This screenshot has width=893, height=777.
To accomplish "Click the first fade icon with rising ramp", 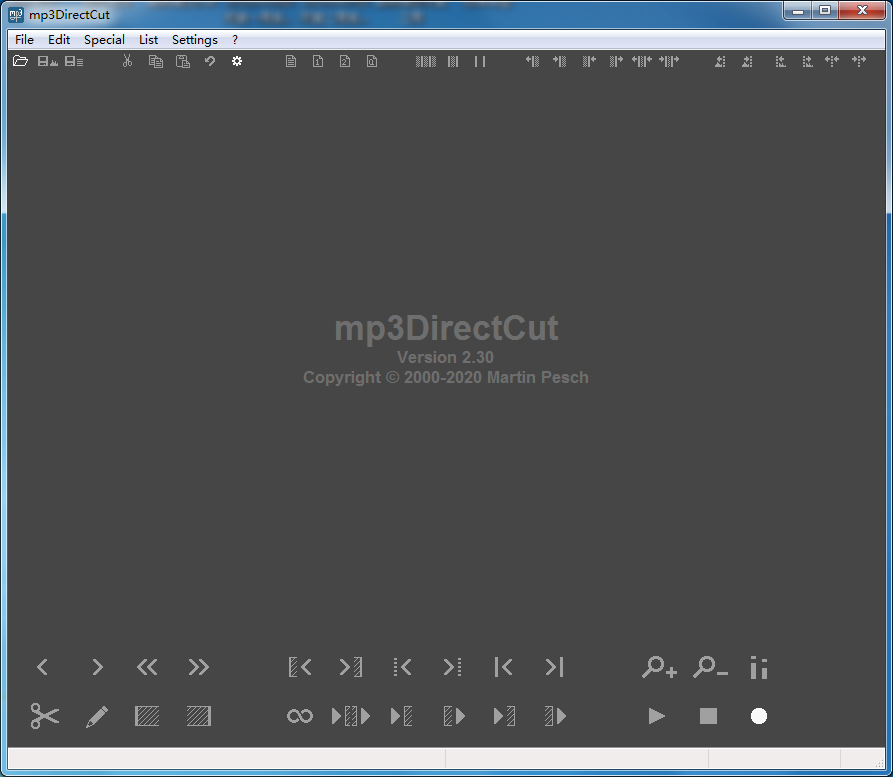I will pyautogui.click(x=720, y=61).
